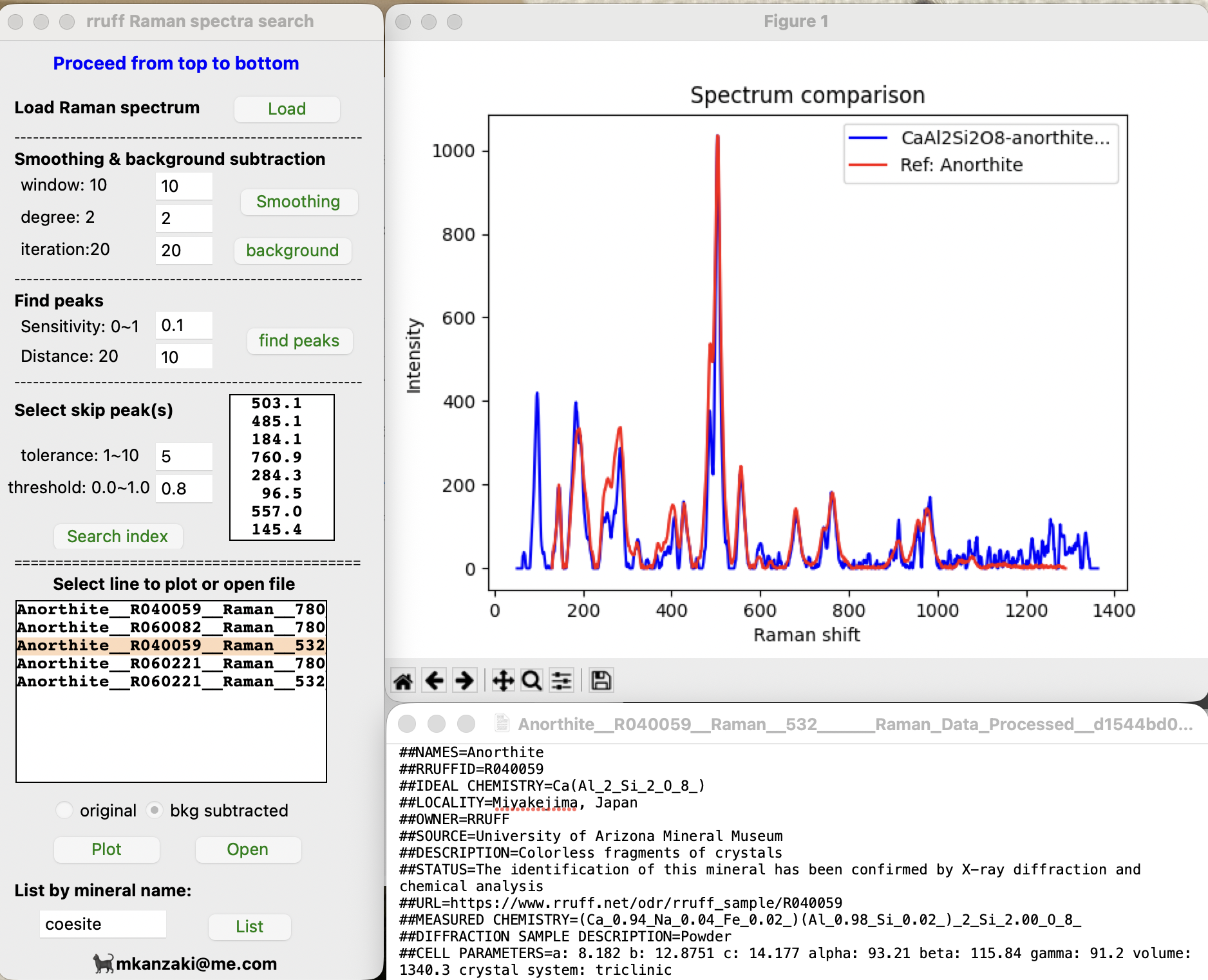
Task: Click the forward arrow in plot toolbar
Action: point(464,681)
